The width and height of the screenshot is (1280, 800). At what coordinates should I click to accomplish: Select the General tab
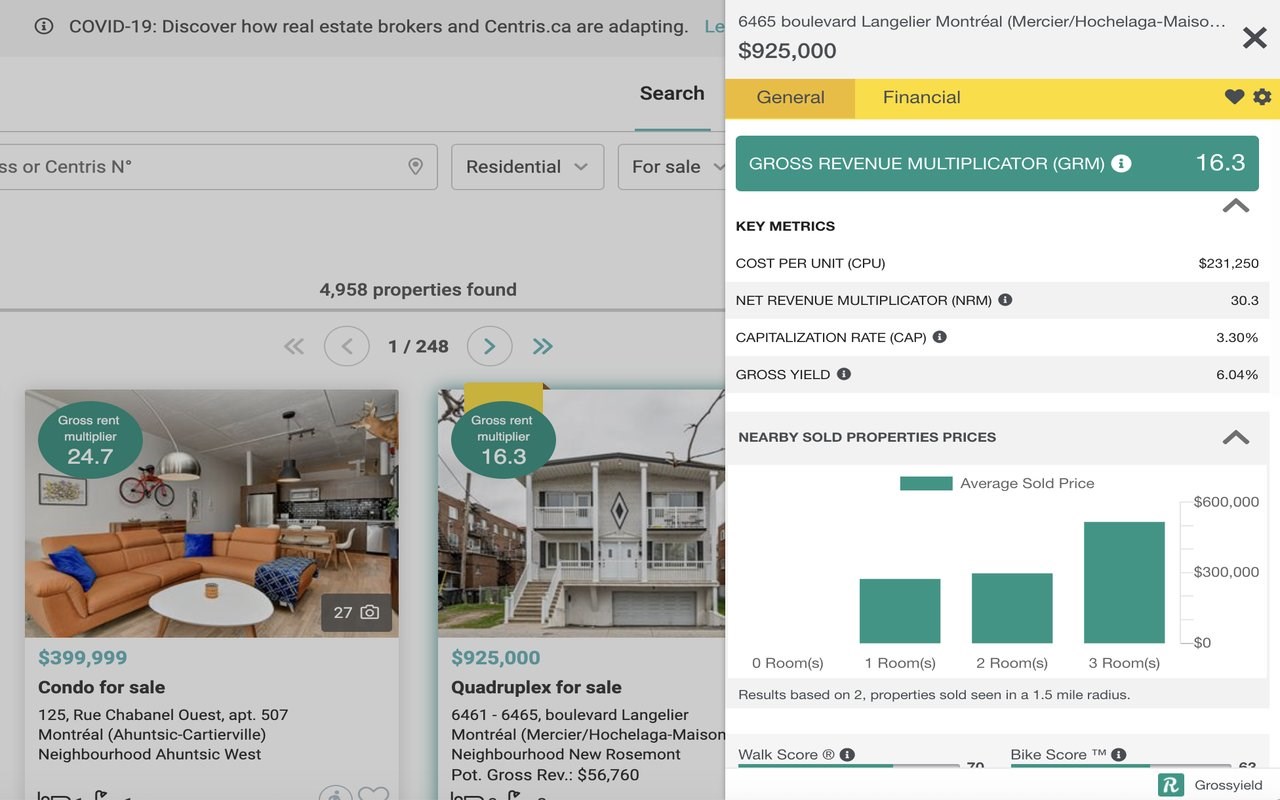[790, 98]
